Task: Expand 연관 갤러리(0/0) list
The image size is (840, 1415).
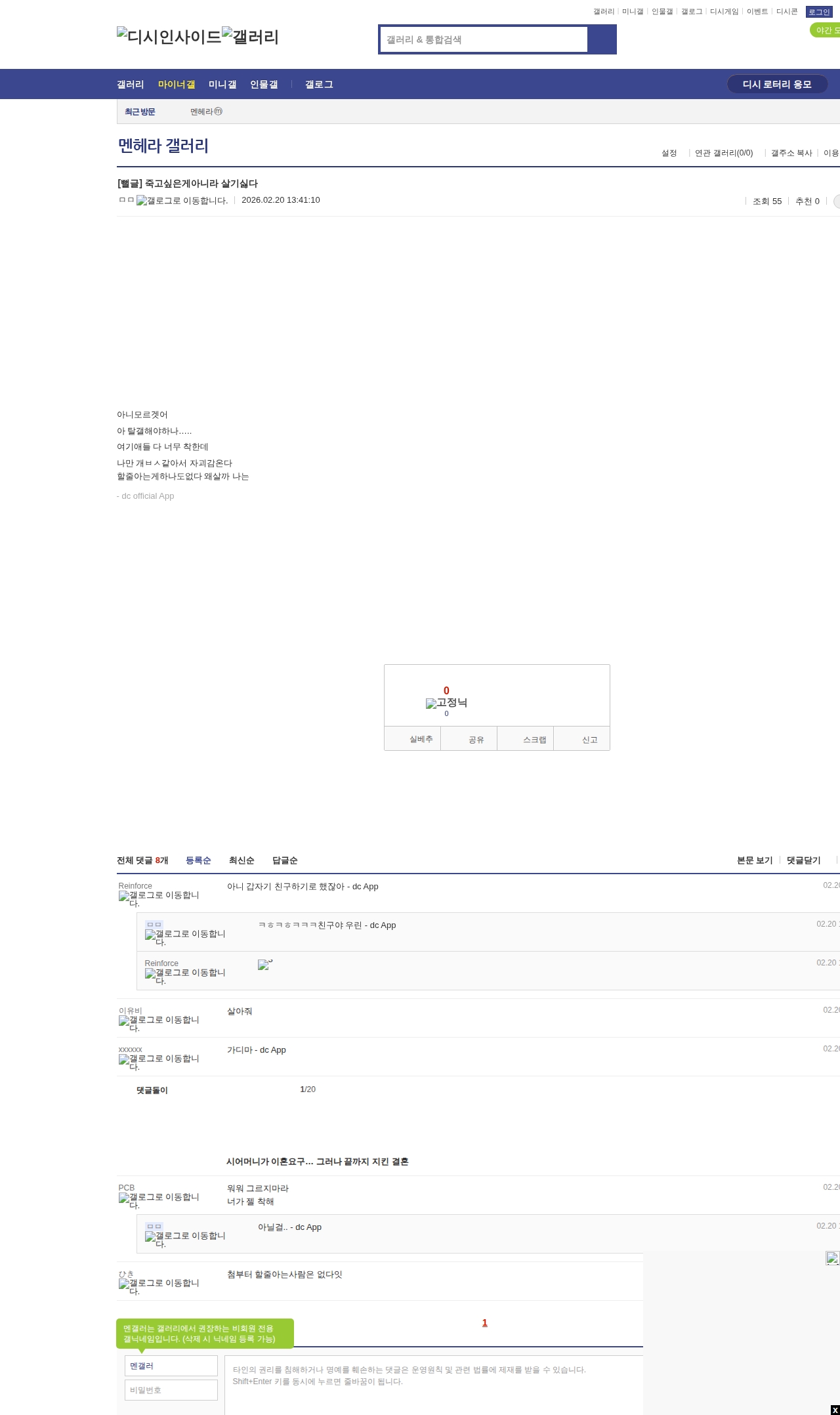Action: pyautogui.click(x=724, y=153)
